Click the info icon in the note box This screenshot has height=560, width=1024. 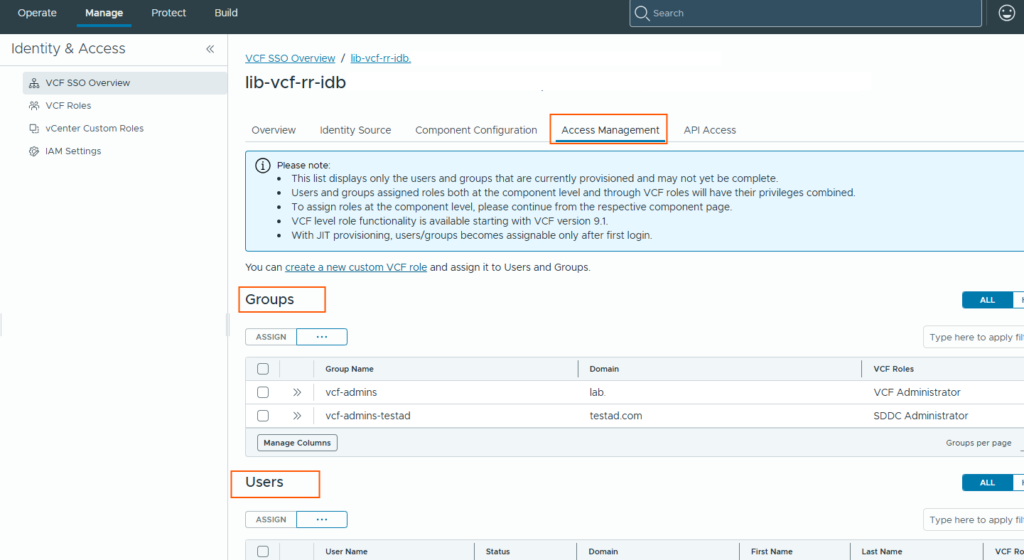[x=263, y=165]
